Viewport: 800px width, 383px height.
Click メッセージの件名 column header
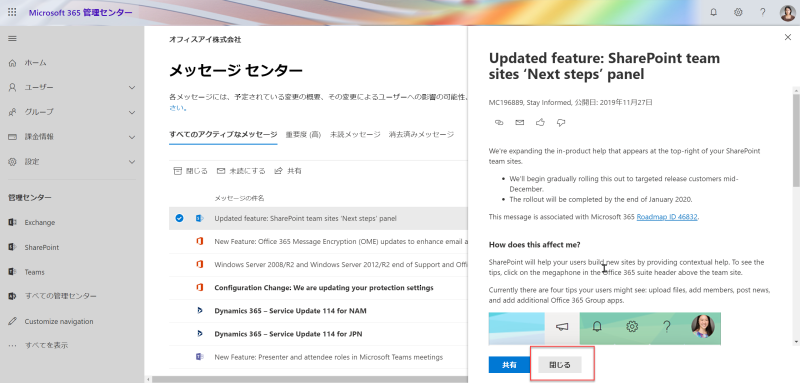point(239,198)
